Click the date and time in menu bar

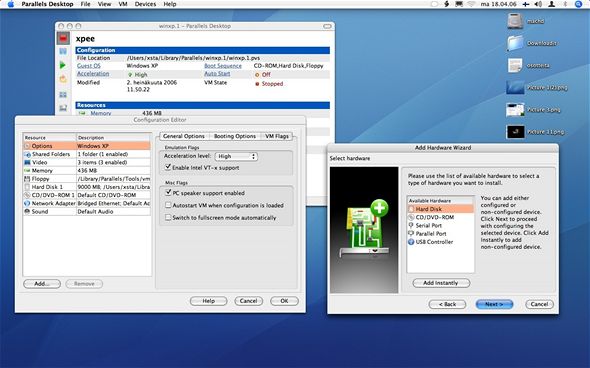point(498,4)
